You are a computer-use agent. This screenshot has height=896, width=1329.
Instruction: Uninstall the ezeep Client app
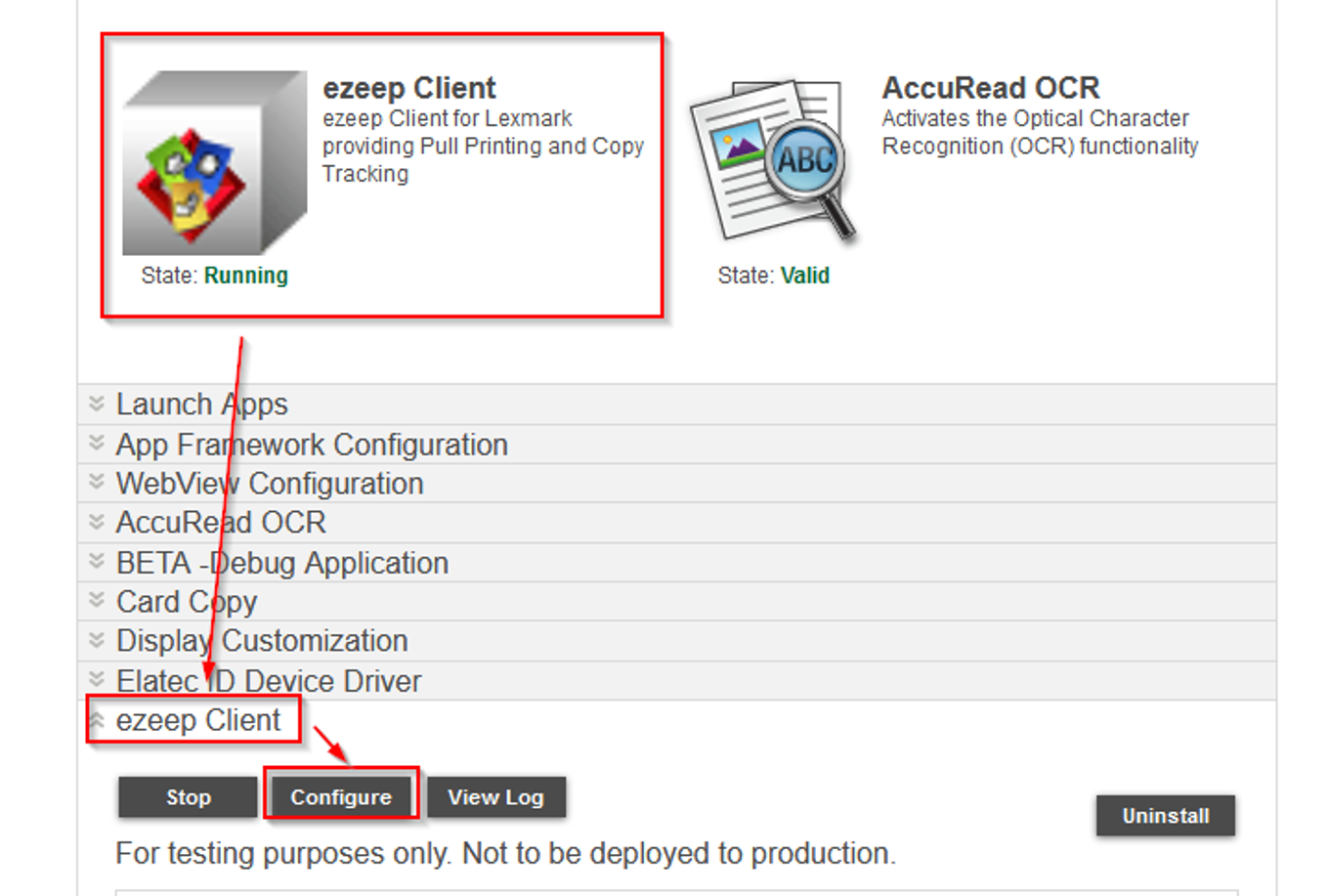[1166, 816]
